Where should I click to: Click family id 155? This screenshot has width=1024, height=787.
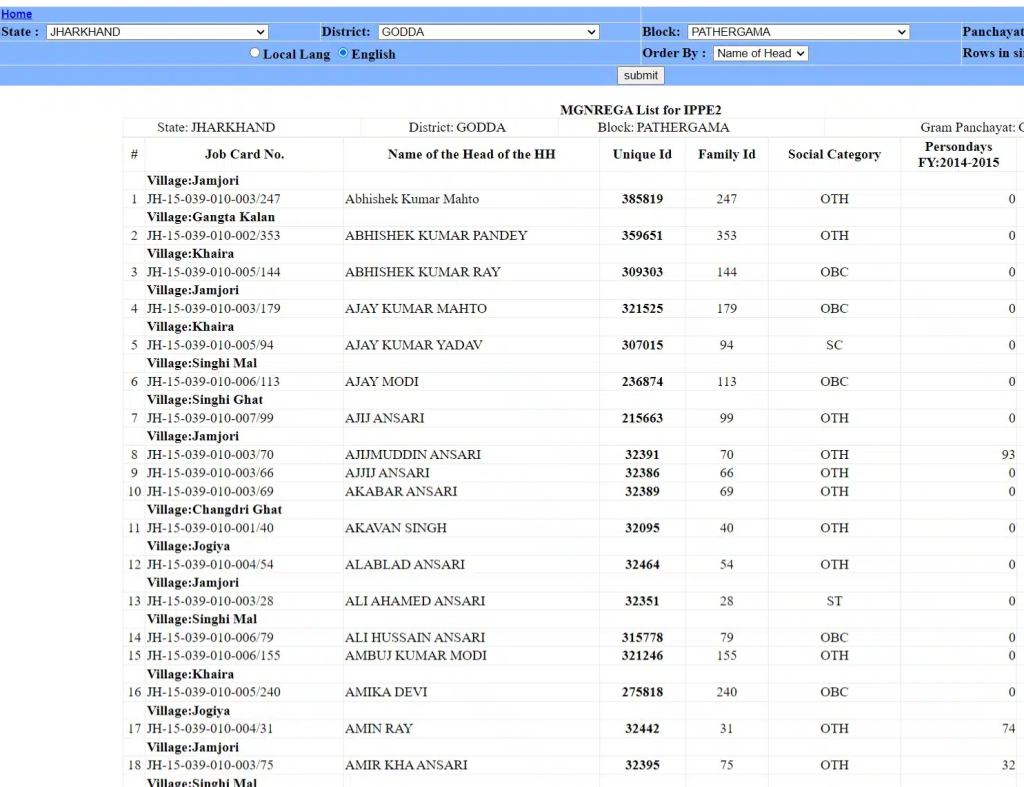click(727, 656)
